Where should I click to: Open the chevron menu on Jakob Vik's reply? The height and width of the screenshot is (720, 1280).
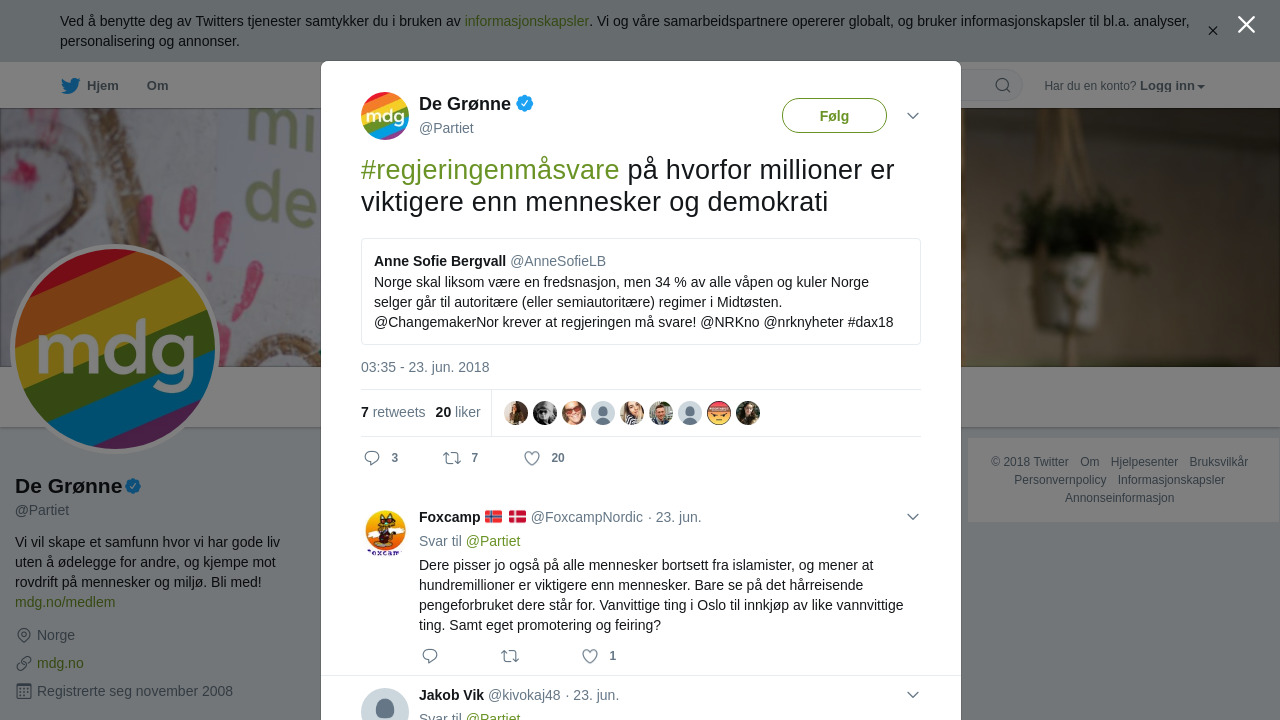coord(913,695)
